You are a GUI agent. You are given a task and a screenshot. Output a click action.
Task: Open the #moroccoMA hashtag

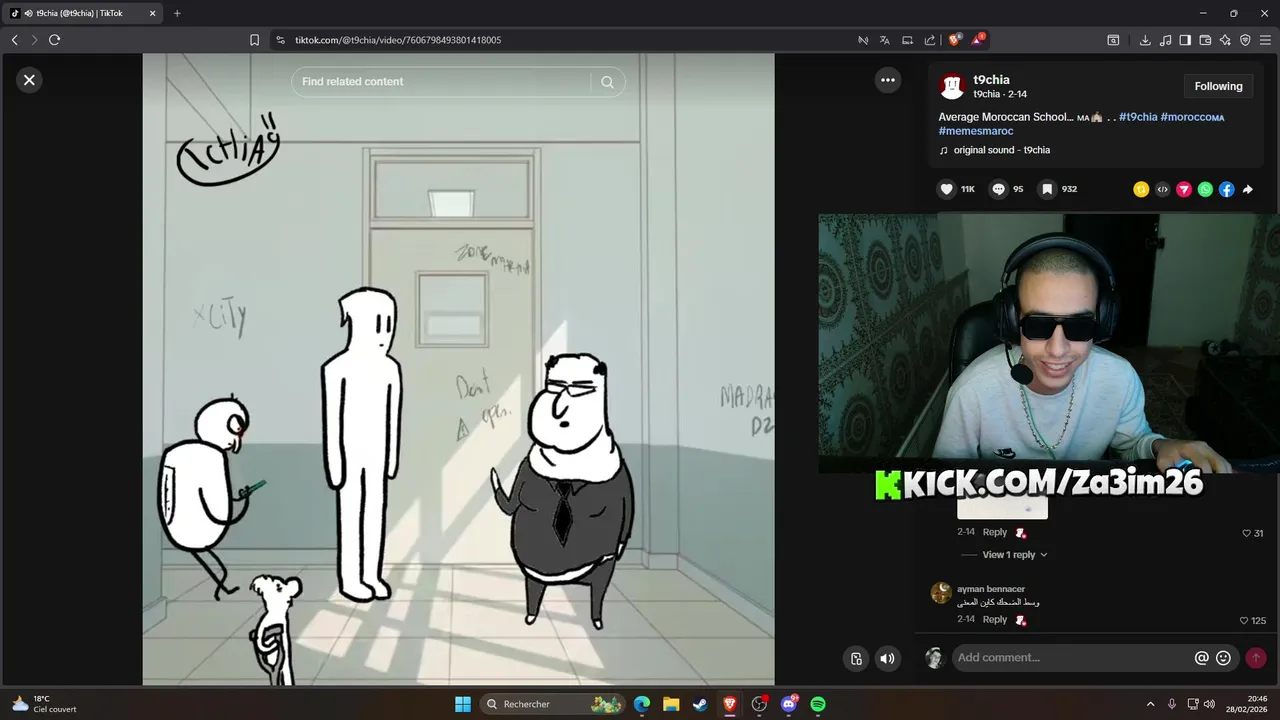pos(1192,117)
